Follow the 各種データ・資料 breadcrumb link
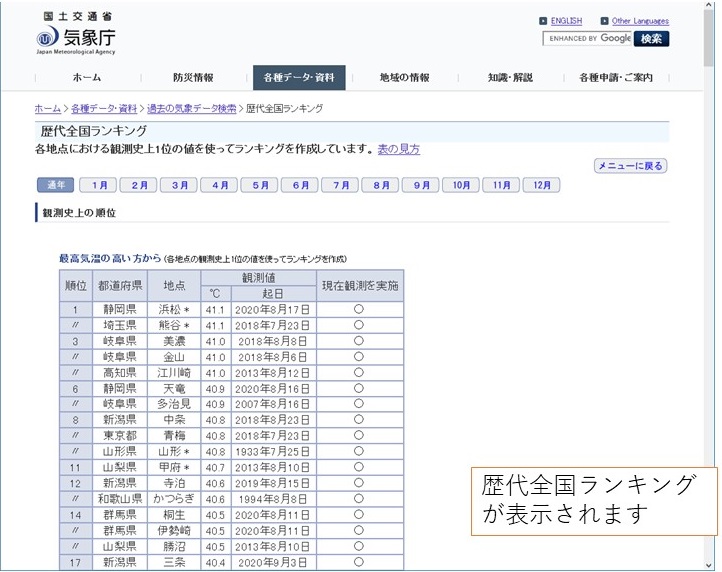The image size is (722, 572). click(104, 109)
